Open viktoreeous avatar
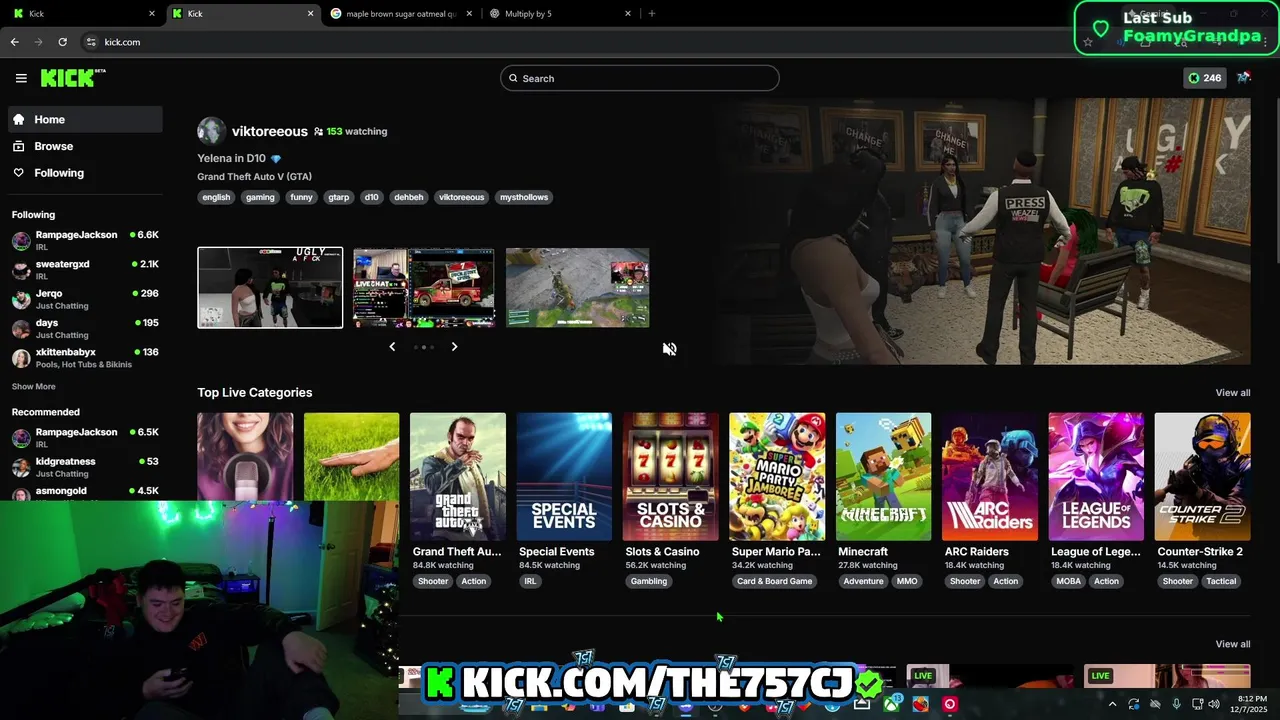The image size is (1280, 720). pyautogui.click(x=211, y=131)
